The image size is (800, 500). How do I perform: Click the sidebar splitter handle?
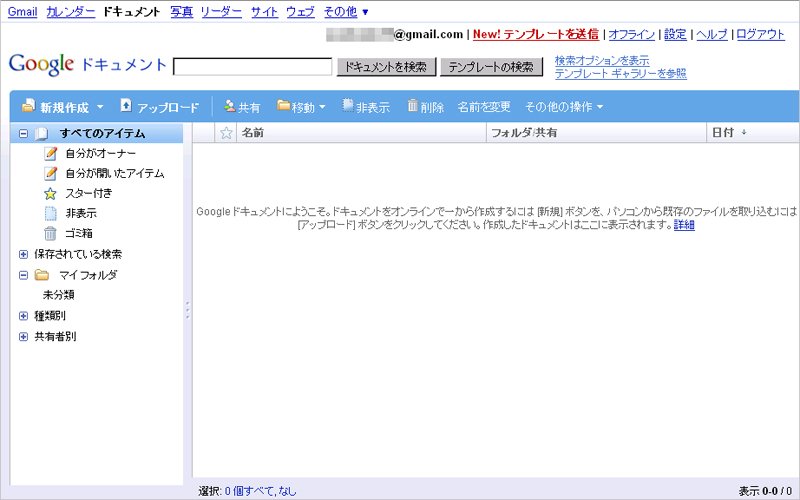pos(187,310)
